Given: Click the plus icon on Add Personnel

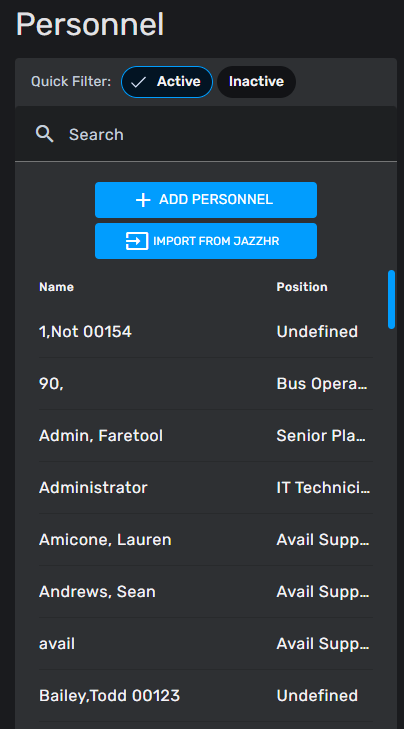Looking at the screenshot, I should (x=143, y=200).
